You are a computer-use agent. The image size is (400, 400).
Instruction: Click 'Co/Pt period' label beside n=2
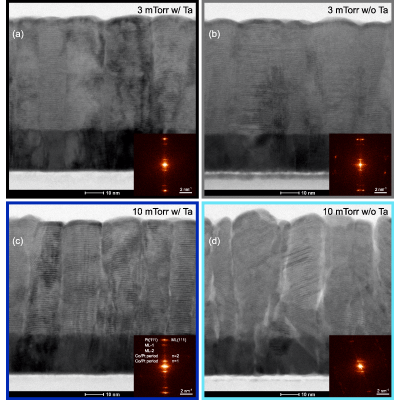point(146,356)
